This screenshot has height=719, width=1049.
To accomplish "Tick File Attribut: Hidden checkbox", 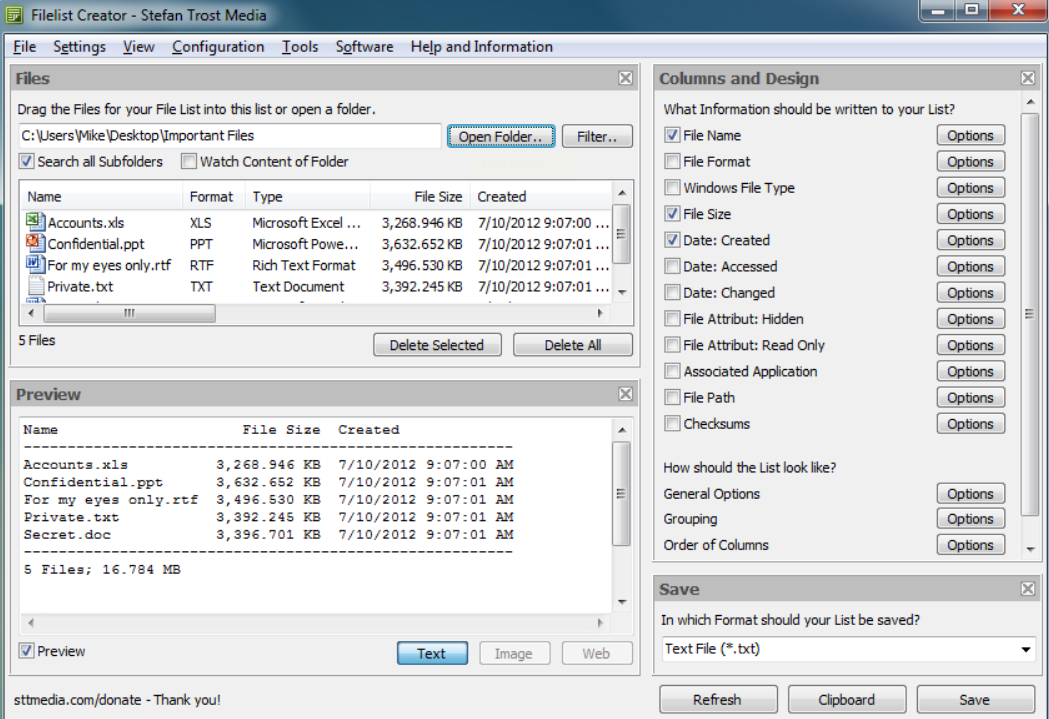I will (672, 318).
